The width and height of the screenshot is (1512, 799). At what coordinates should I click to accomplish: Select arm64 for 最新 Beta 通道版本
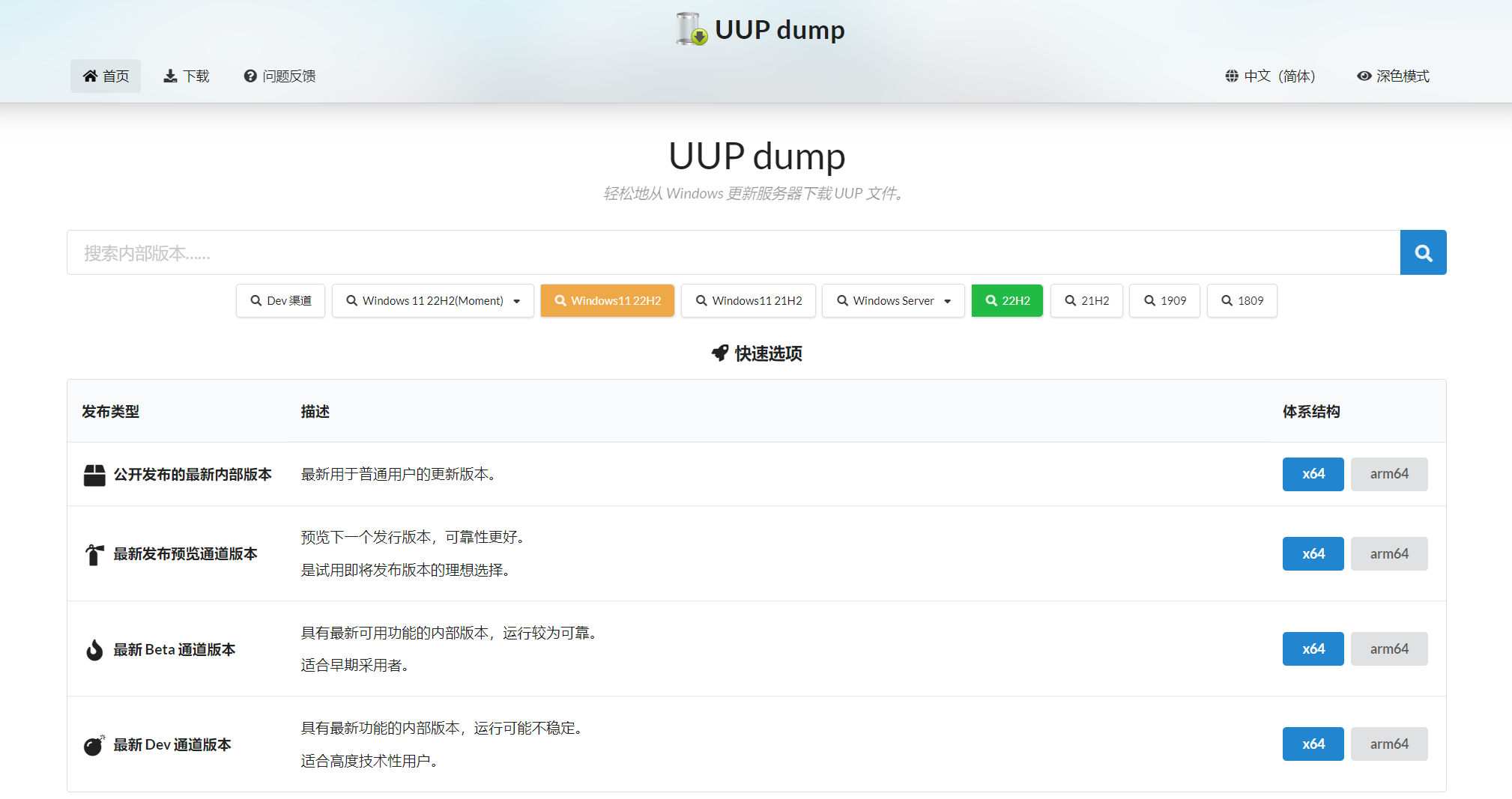pyautogui.click(x=1389, y=648)
